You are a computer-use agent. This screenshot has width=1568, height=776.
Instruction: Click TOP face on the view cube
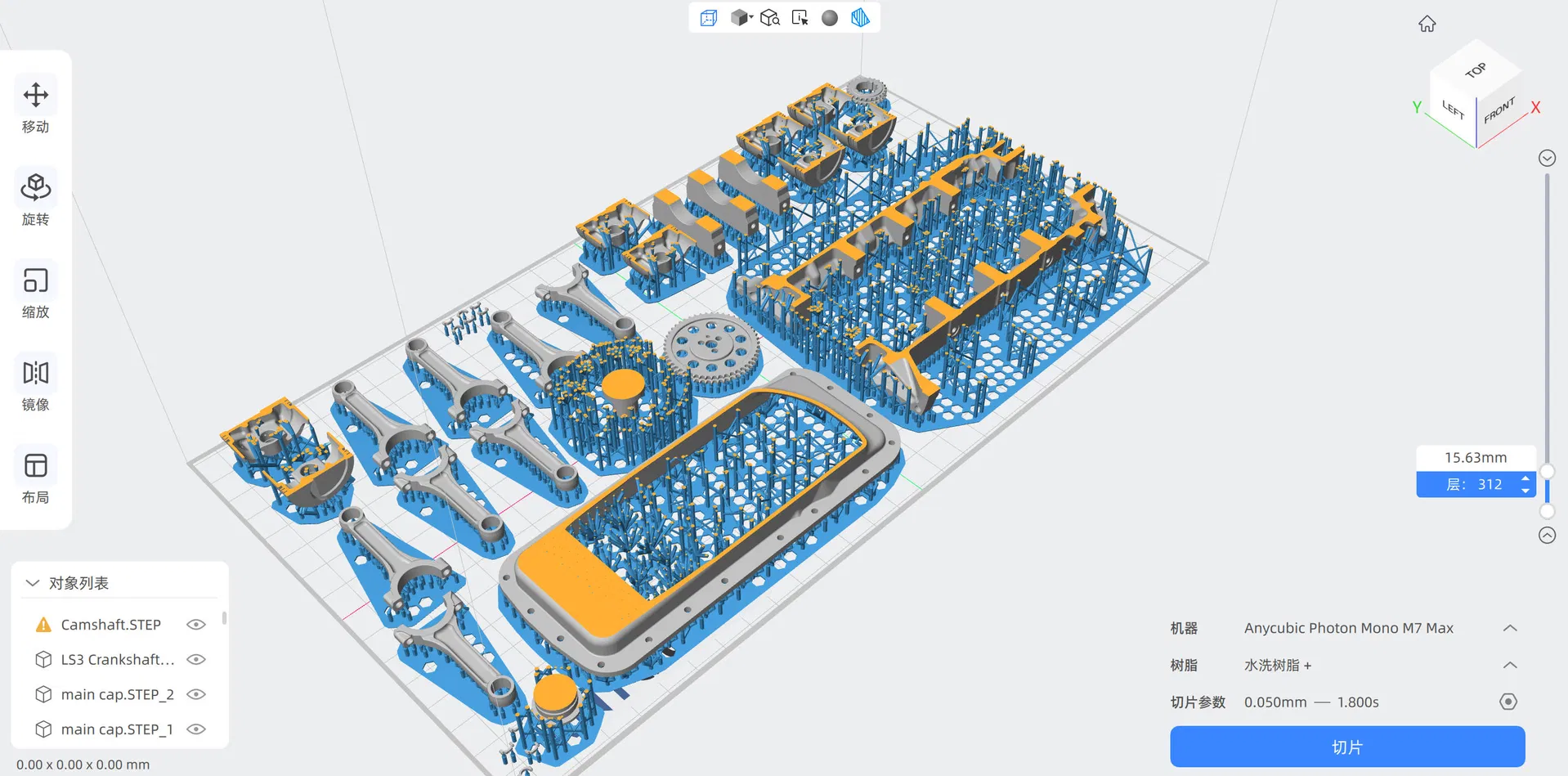[x=1476, y=70]
